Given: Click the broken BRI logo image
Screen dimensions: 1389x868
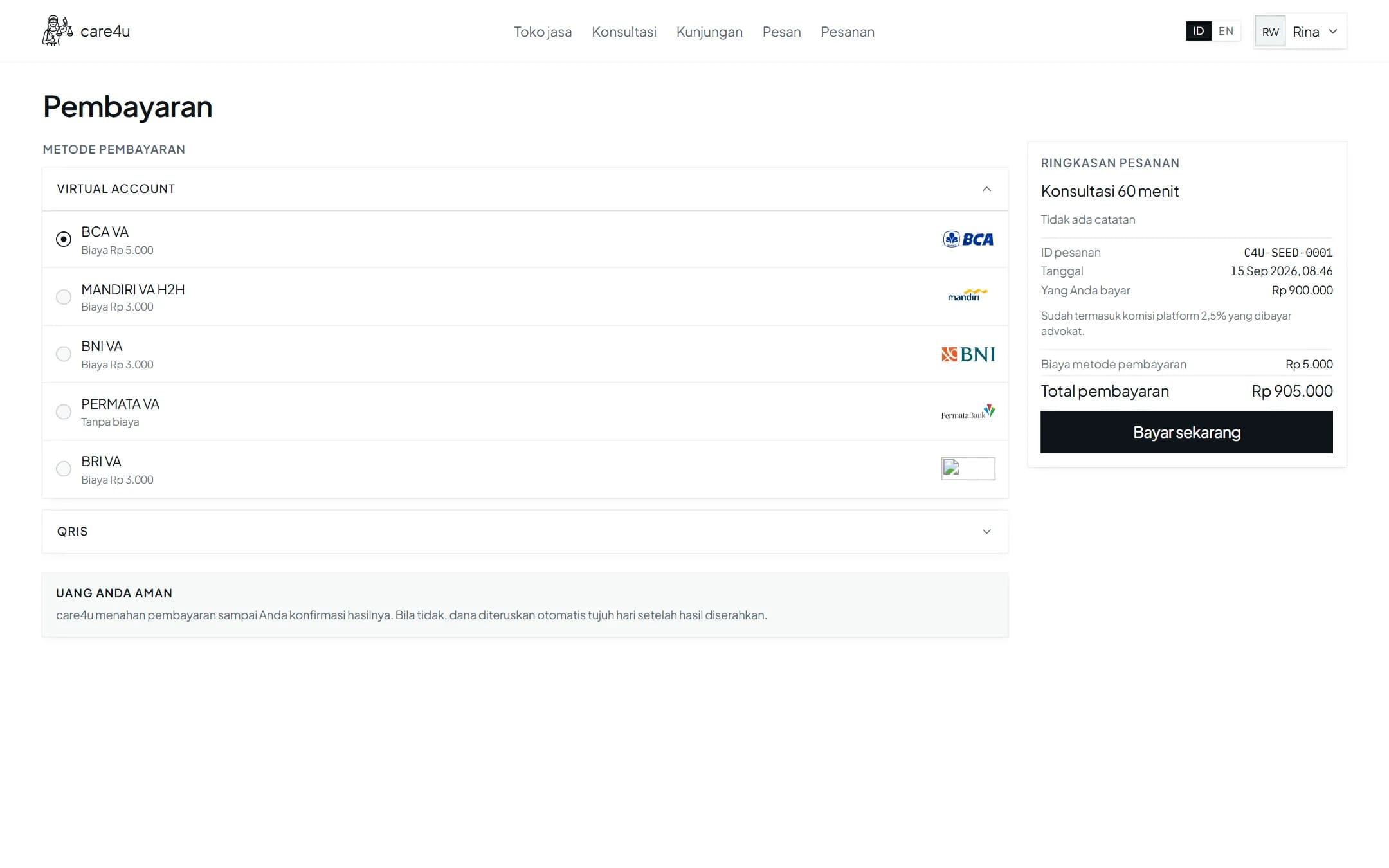Looking at the screenshot, I should click(968, 469).
